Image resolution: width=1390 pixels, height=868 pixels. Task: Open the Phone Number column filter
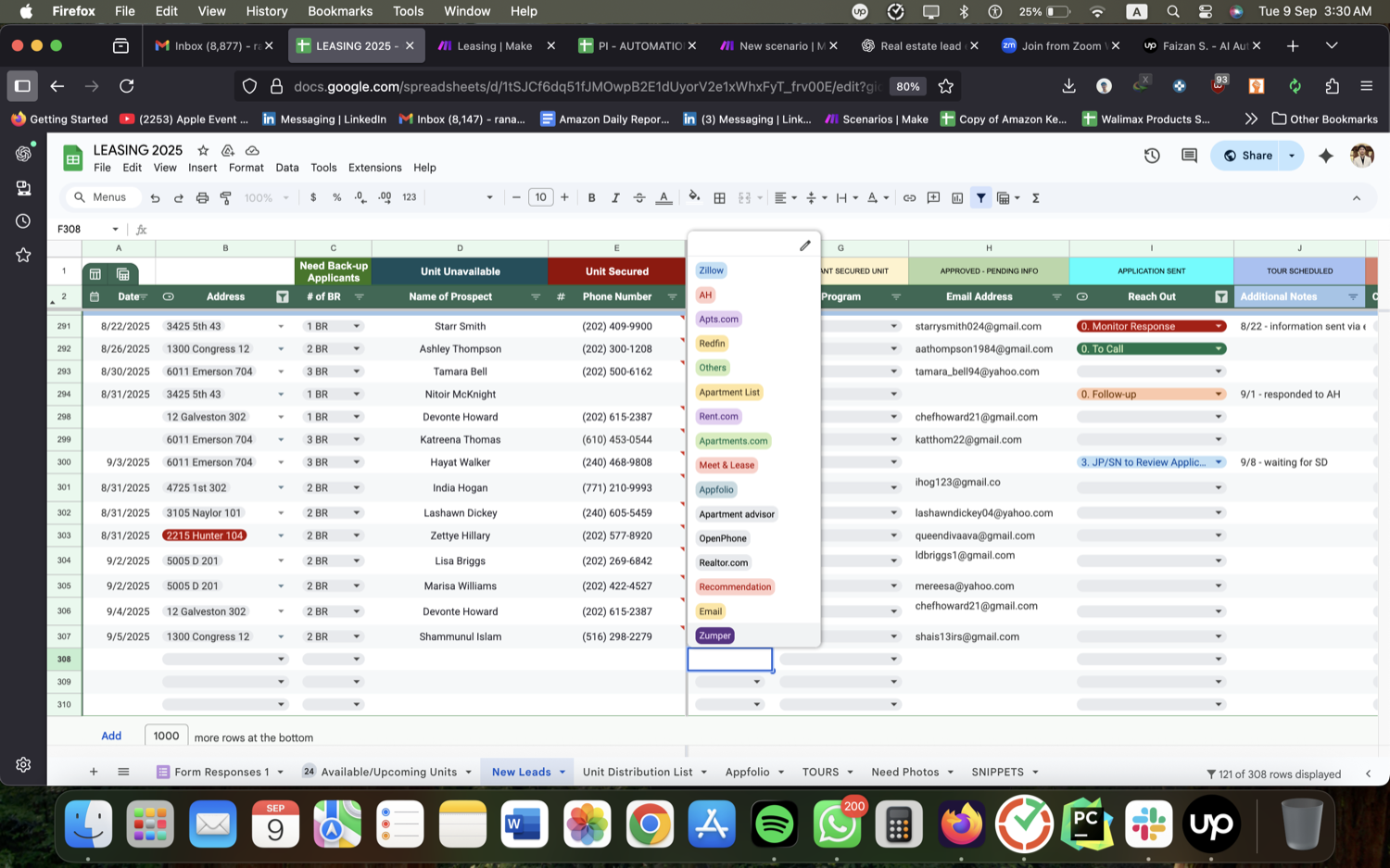(672, 296)
